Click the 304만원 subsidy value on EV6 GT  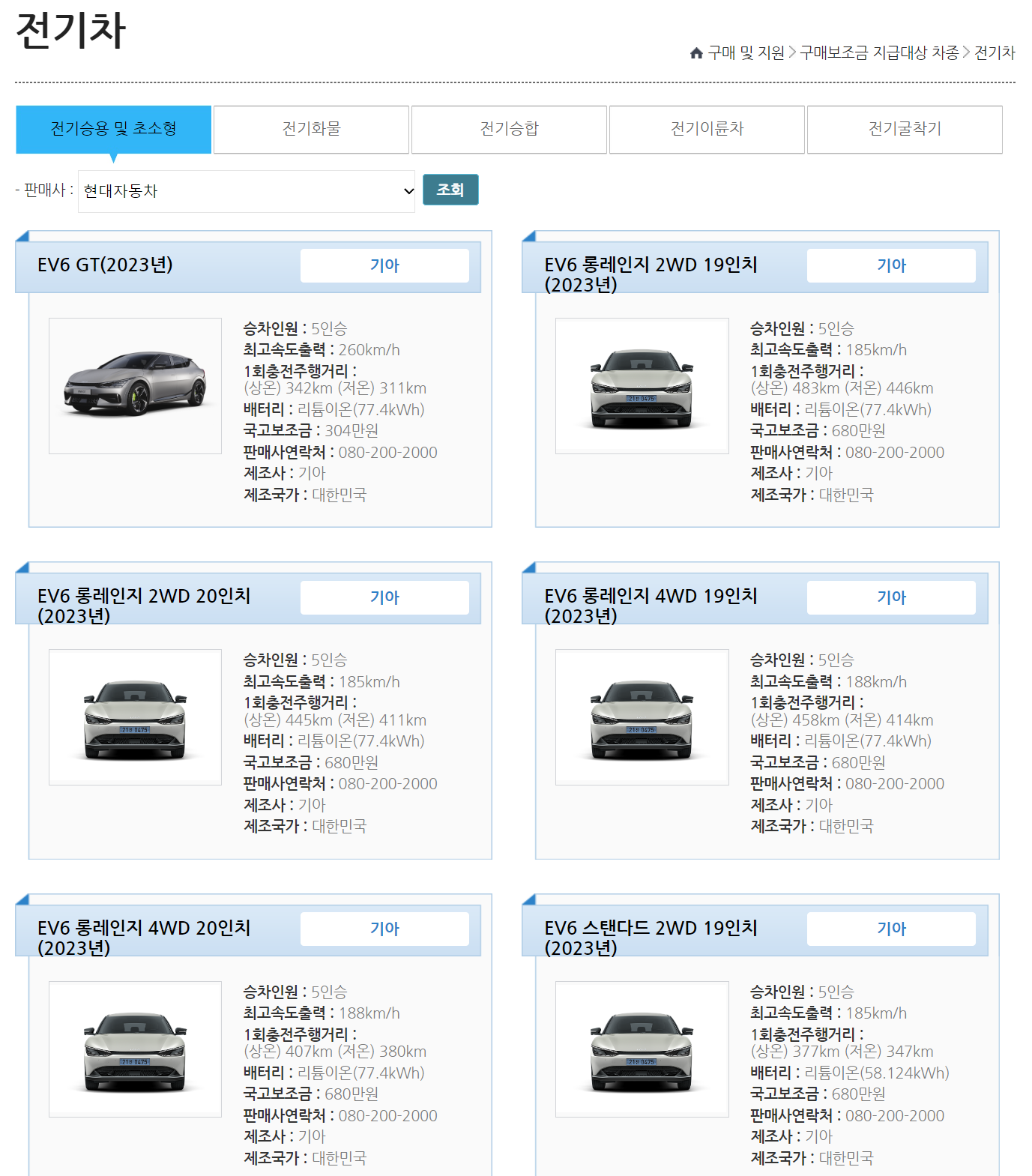pos(351,431)
